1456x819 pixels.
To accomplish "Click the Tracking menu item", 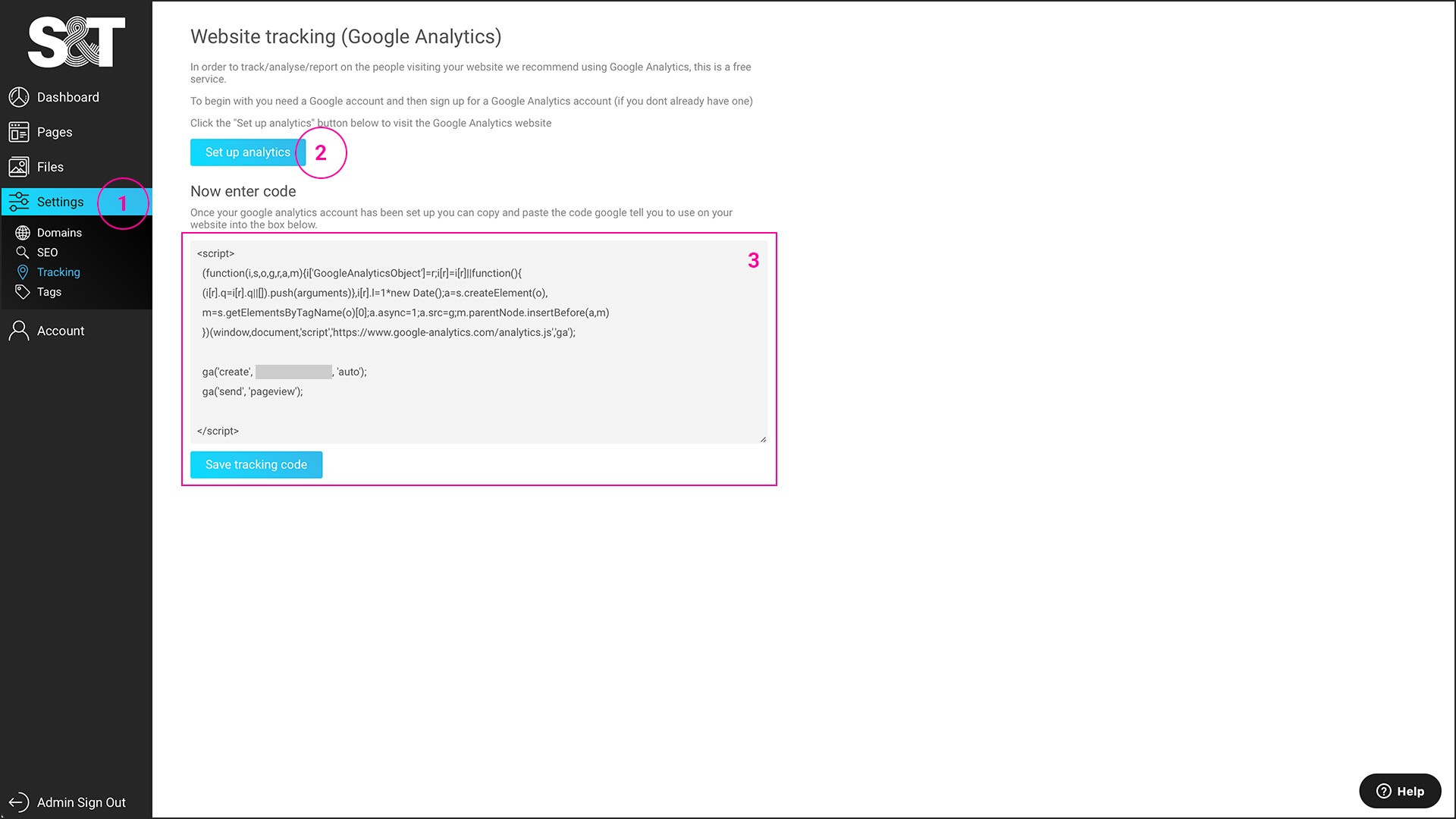I will coord(58,271).
